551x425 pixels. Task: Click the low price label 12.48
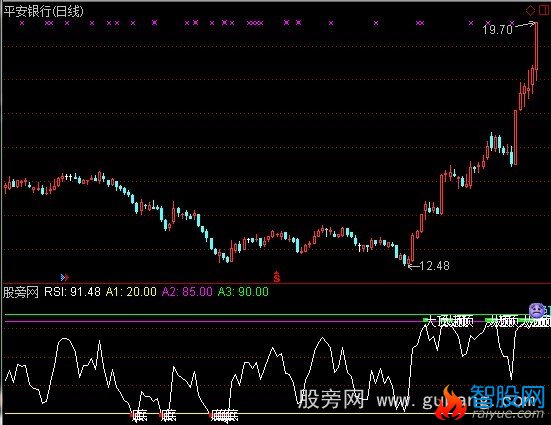coord(434,266)
